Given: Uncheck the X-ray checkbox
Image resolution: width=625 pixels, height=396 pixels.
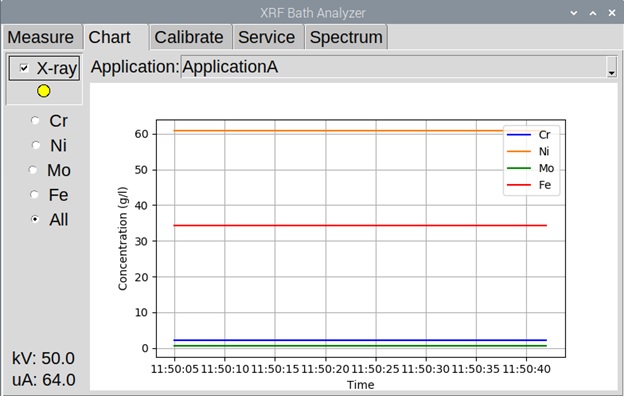Looking at the screenshot, I should click(x=24, y=68).
